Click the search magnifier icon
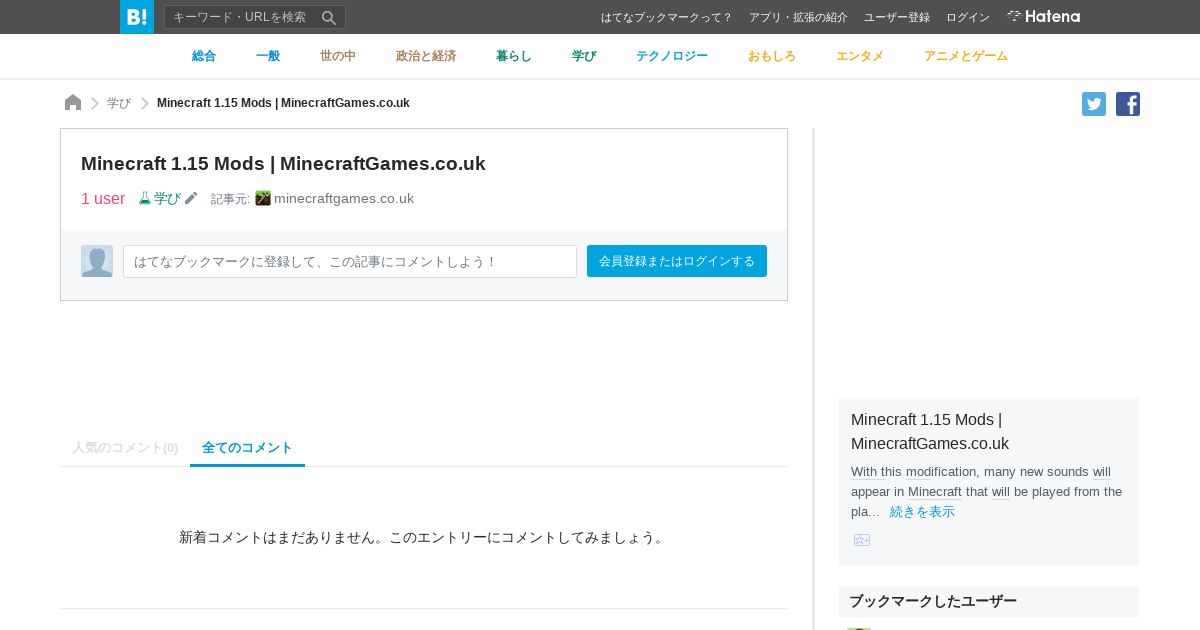1200x630 pixels. [329, 17]
